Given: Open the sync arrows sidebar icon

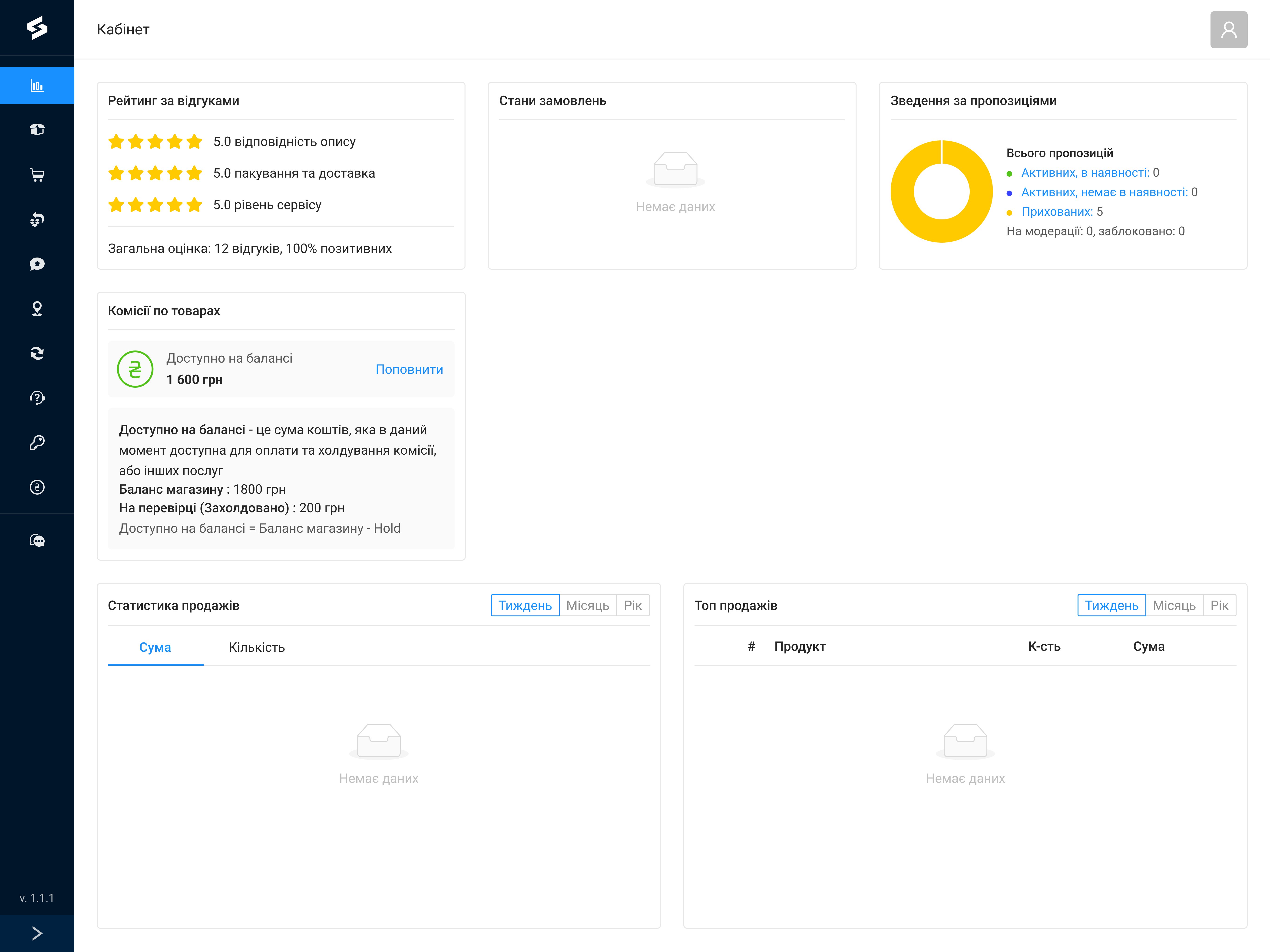Looking at the screenshot, I should 37,353.
